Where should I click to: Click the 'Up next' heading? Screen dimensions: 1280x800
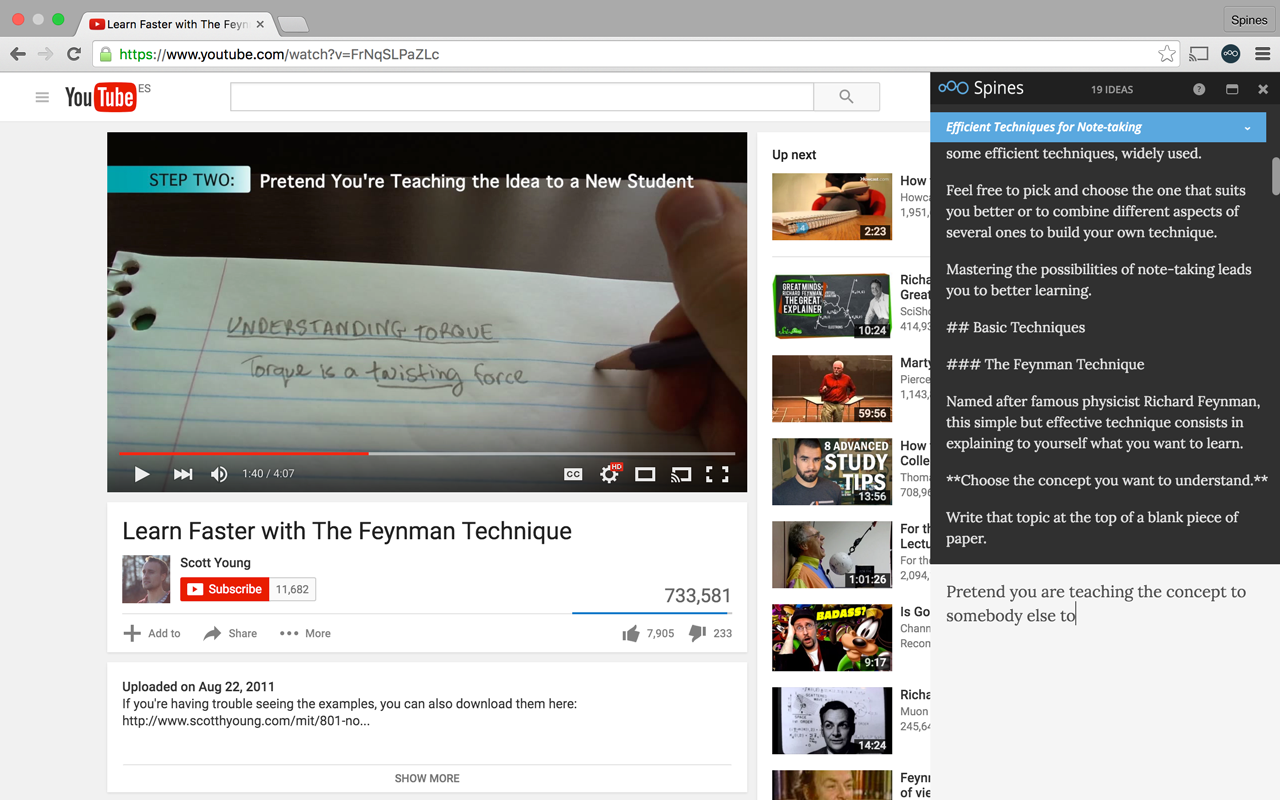[x=794, y=155]
